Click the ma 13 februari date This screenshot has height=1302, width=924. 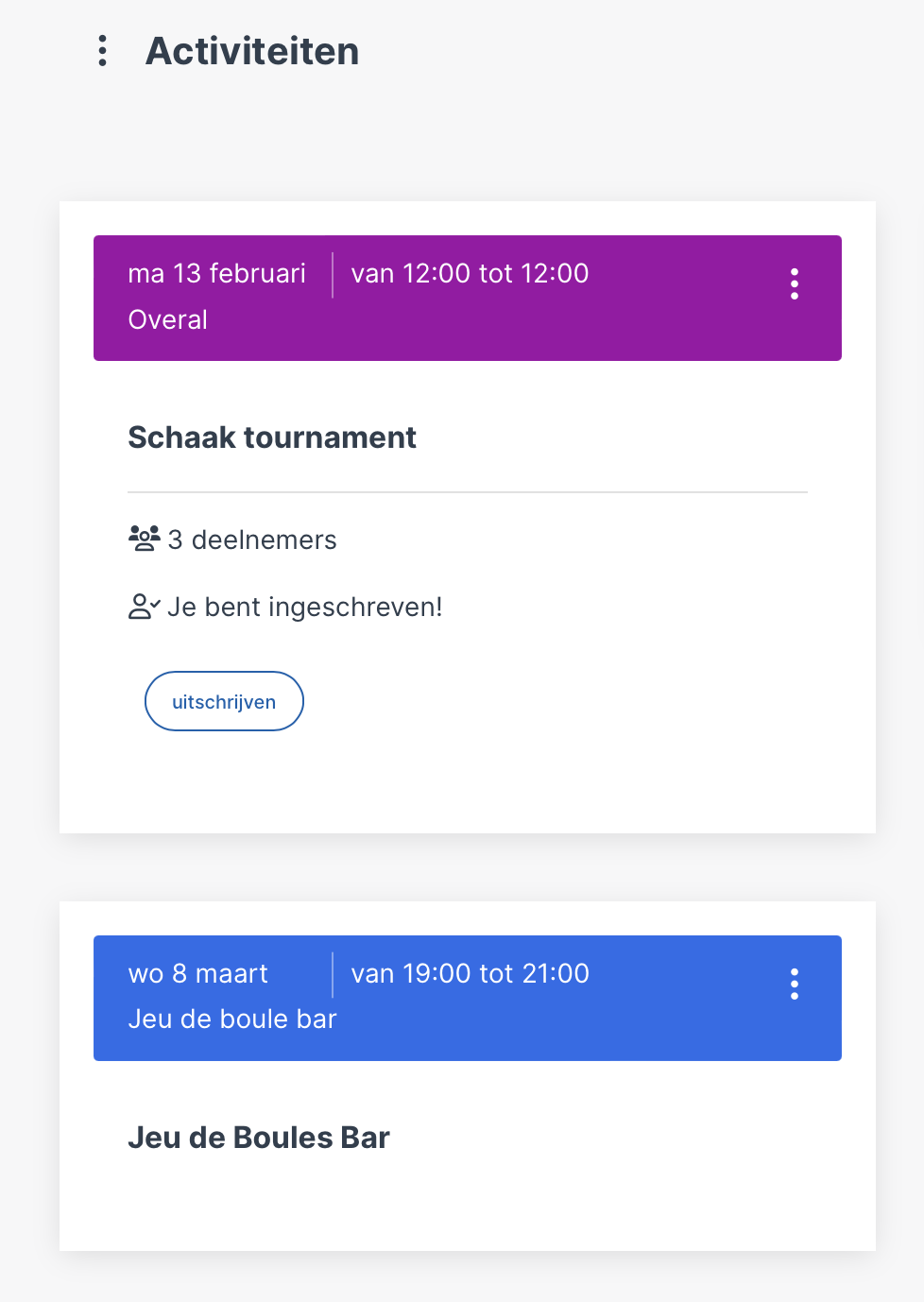coord(217,273)
